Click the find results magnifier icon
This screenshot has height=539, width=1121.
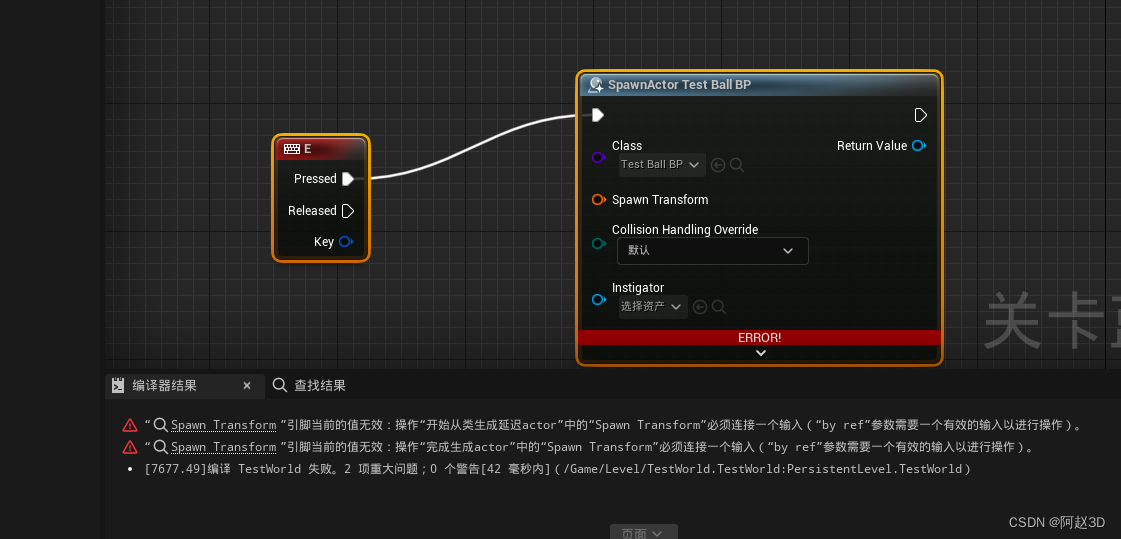click(x=280, y=385)
